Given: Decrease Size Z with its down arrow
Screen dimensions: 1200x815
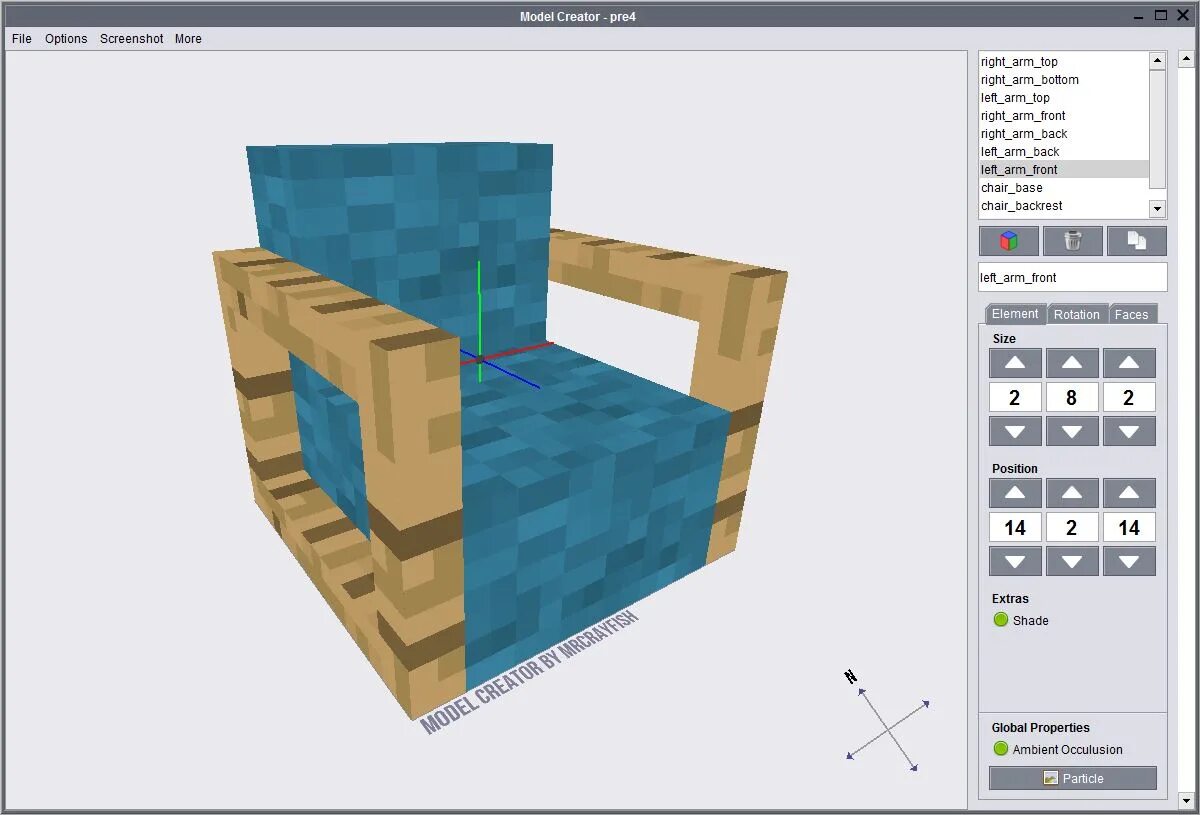Looking at the screenshot, I should (x=1129, y=432).
